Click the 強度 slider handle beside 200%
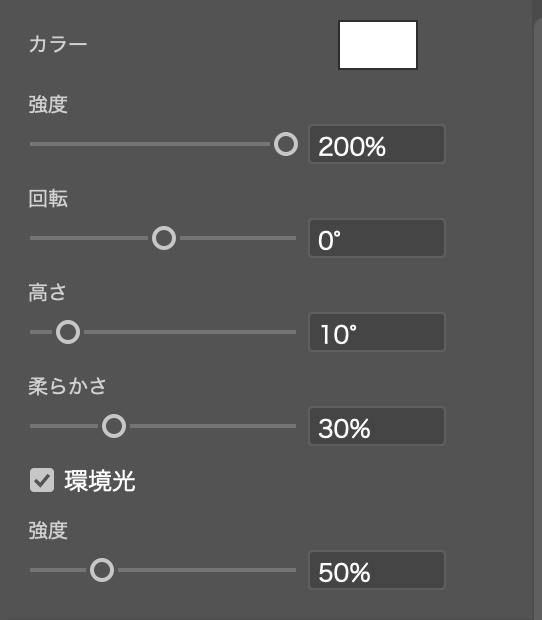Screen dimensions: 542x620 286,144
